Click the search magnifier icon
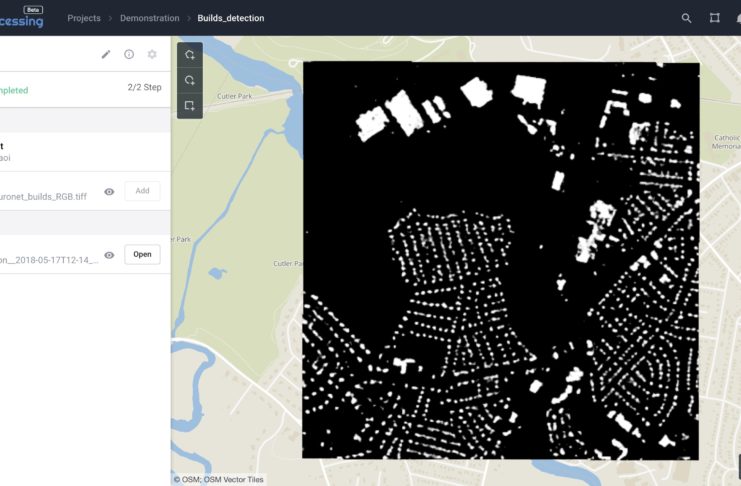This screenshot has width=741, height=486. point(686,18)
